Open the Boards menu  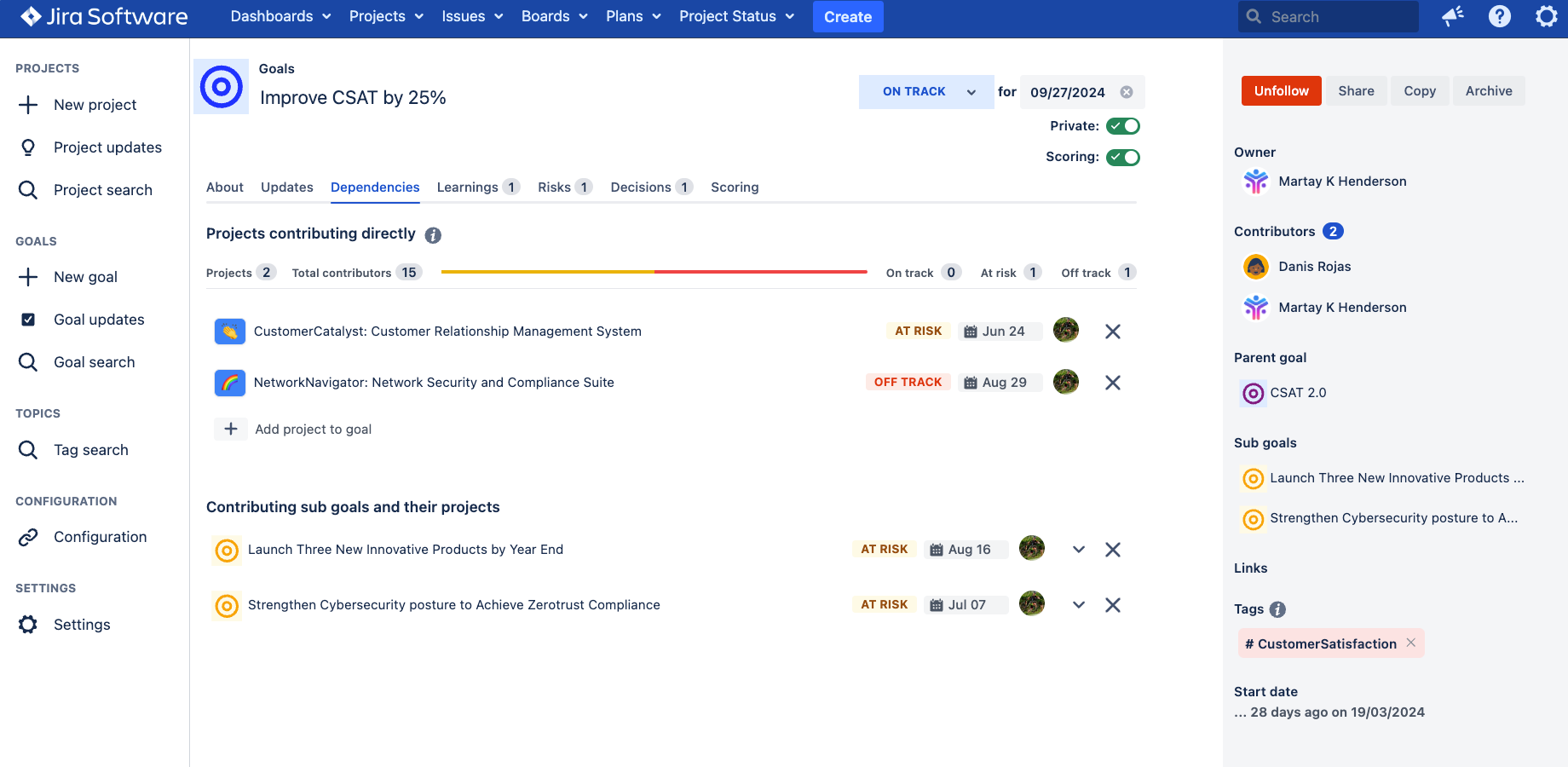(554, 16)
